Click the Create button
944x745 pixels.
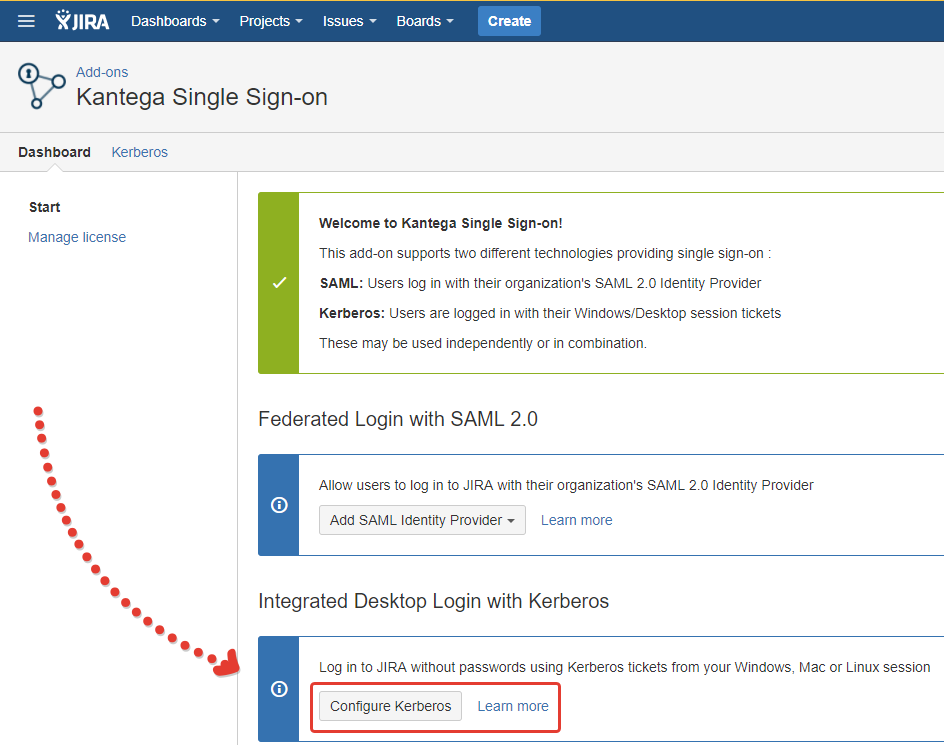[509, 21]
